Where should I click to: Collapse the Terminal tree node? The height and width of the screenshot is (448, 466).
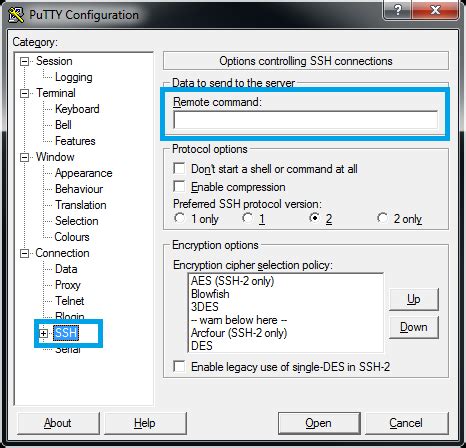click(x=24, y=93)
